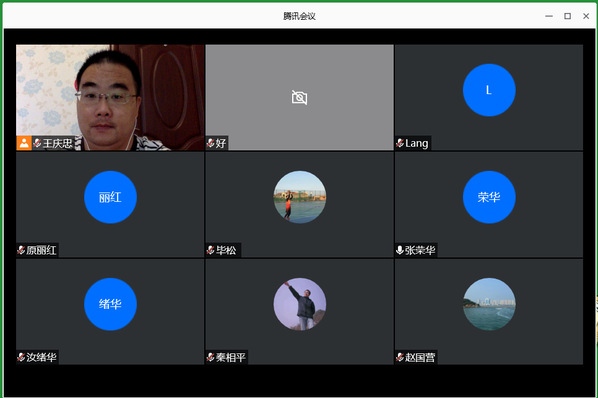Click 秦相平's profile photo avatar
This screenshot has height=398, width=598.
pos(300,304)
